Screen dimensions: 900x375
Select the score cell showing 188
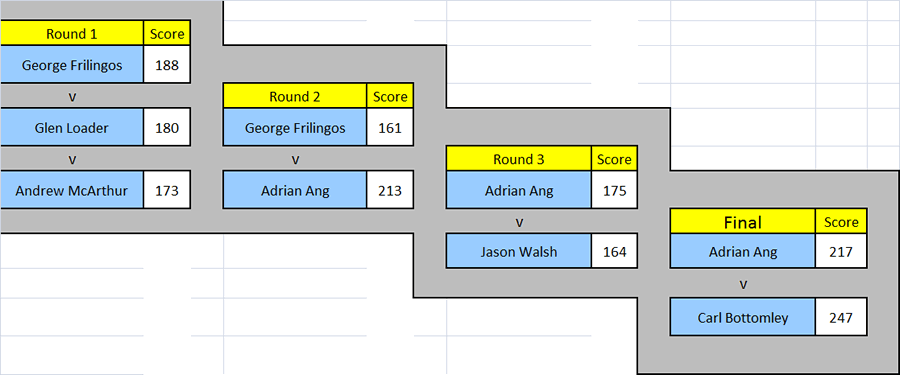point(167,65)
